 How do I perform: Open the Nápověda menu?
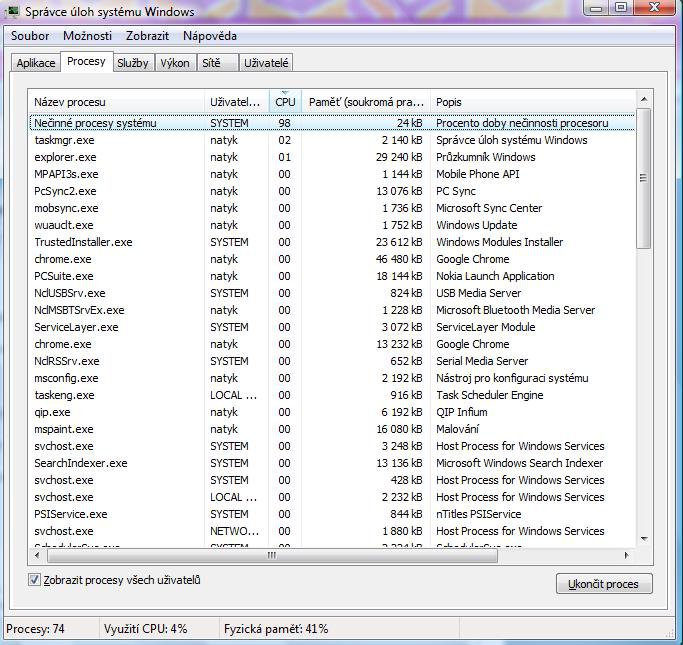210,36
